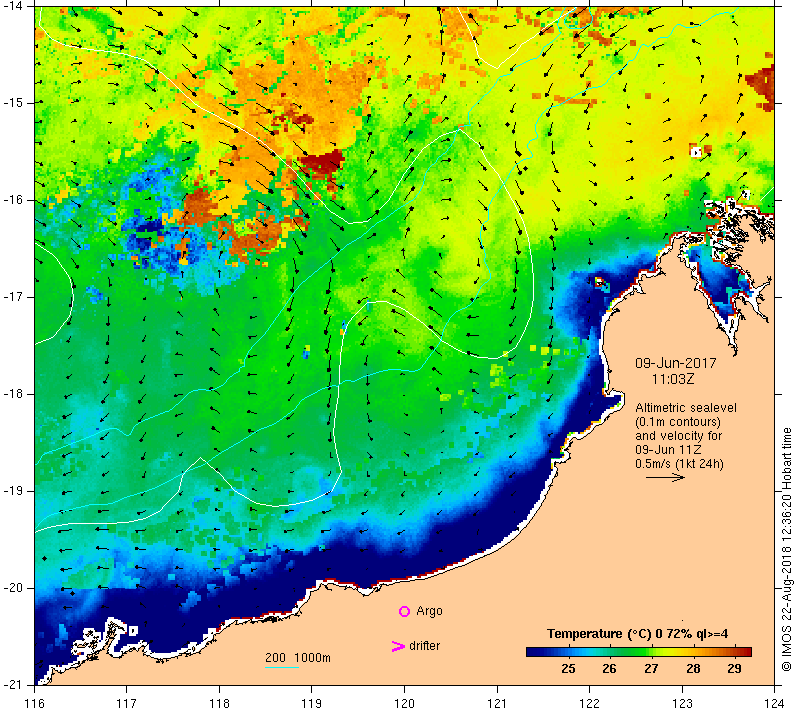
Task: Click the '121' longitude axis label
Action: pos(497,703)
